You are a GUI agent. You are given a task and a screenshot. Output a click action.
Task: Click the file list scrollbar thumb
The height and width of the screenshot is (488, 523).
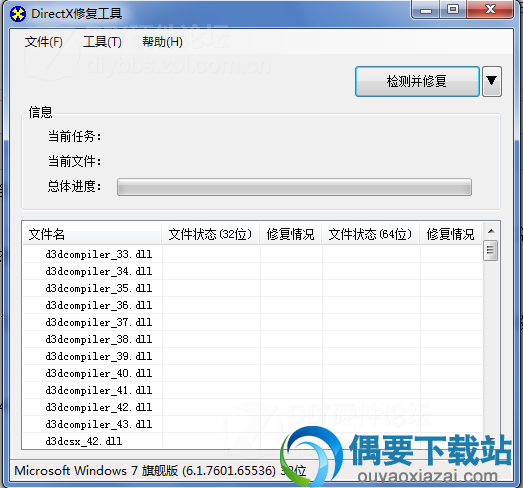click(x=491, y=250)
